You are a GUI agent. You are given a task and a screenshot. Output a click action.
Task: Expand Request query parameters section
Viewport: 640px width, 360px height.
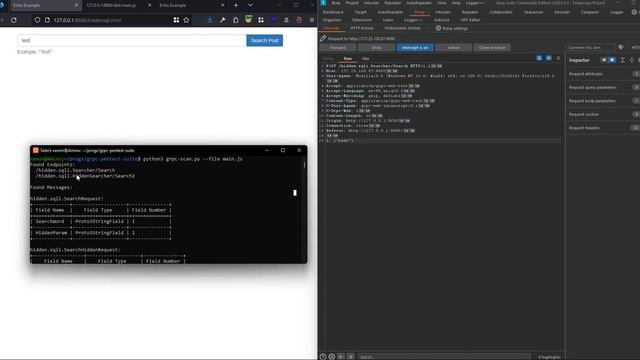(604, 87)
